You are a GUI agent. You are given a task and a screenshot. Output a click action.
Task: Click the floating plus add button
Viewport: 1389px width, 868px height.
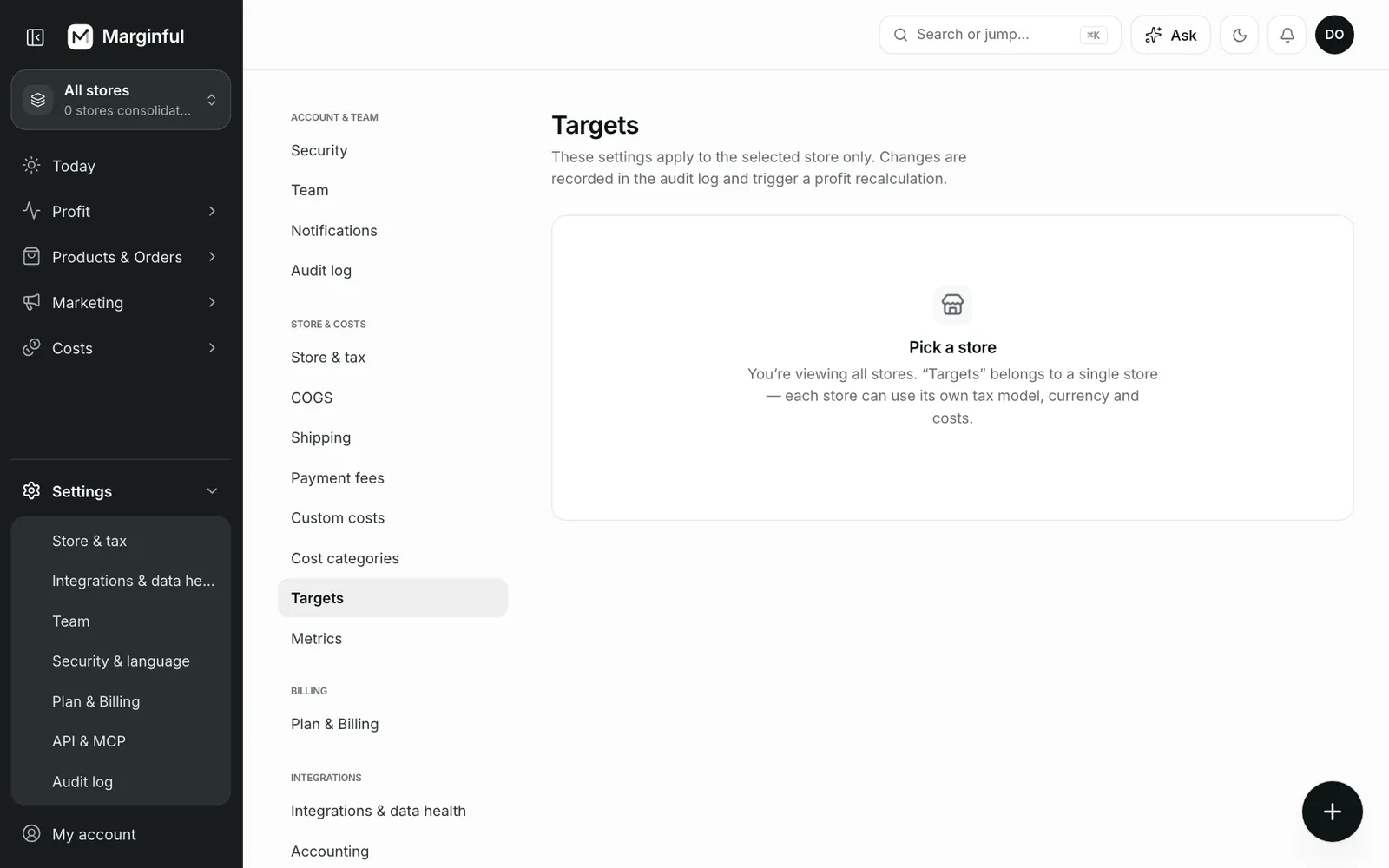[x=1332, y=812]
